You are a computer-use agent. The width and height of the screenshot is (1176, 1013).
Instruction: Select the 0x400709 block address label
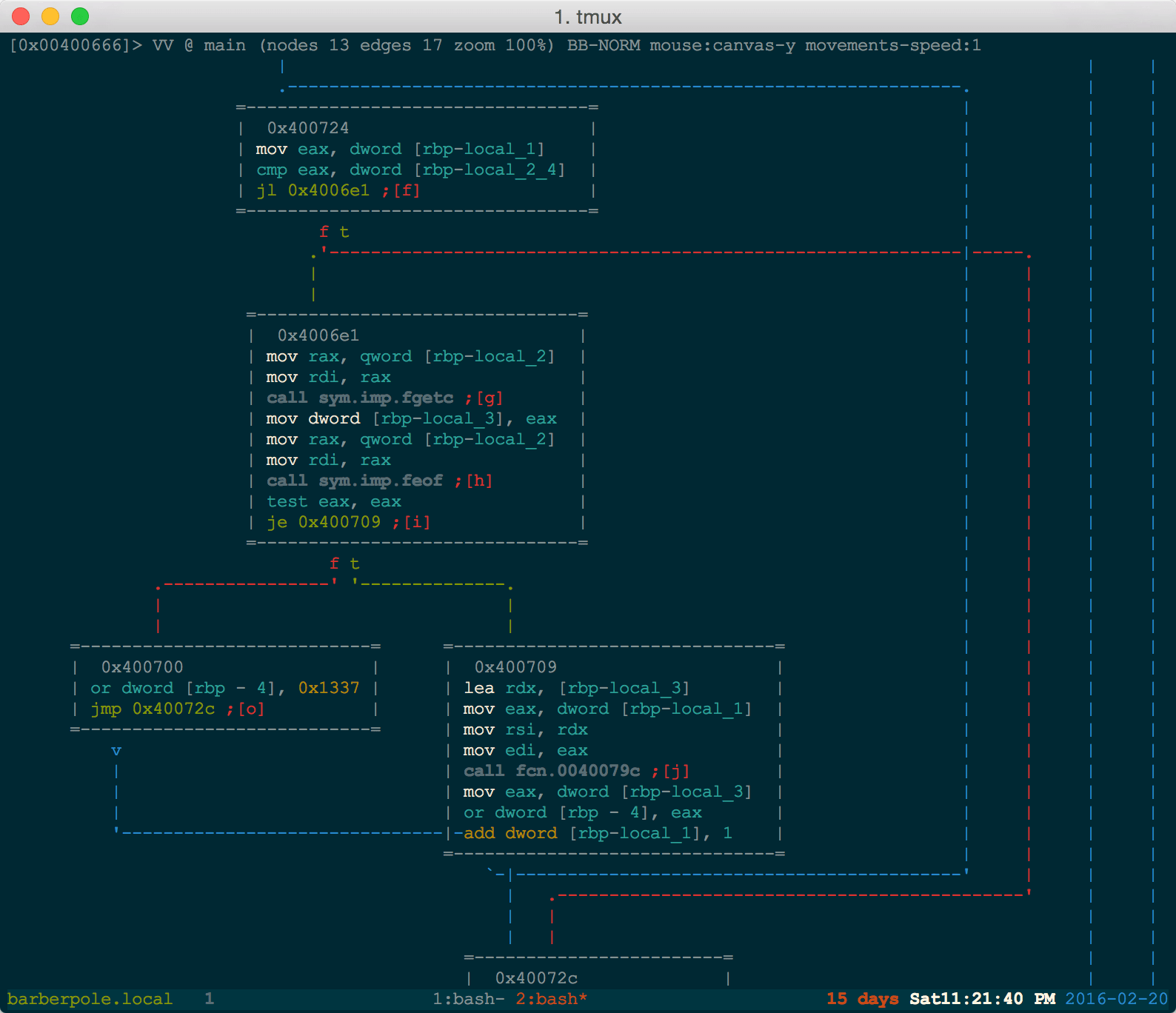(515, 667)
